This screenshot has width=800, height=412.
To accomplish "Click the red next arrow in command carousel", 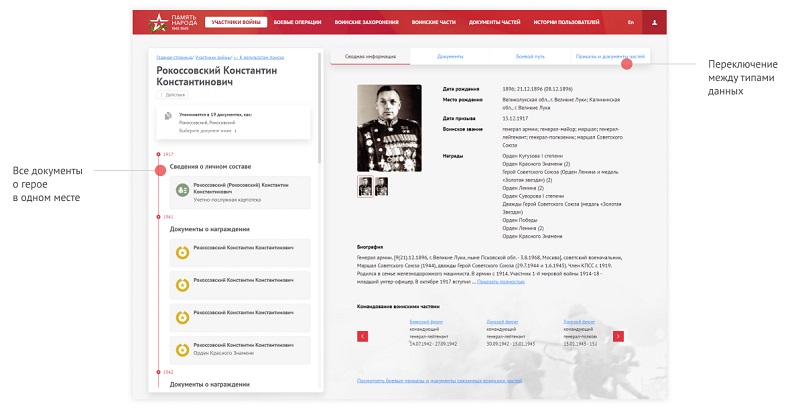I will (618, 337).
